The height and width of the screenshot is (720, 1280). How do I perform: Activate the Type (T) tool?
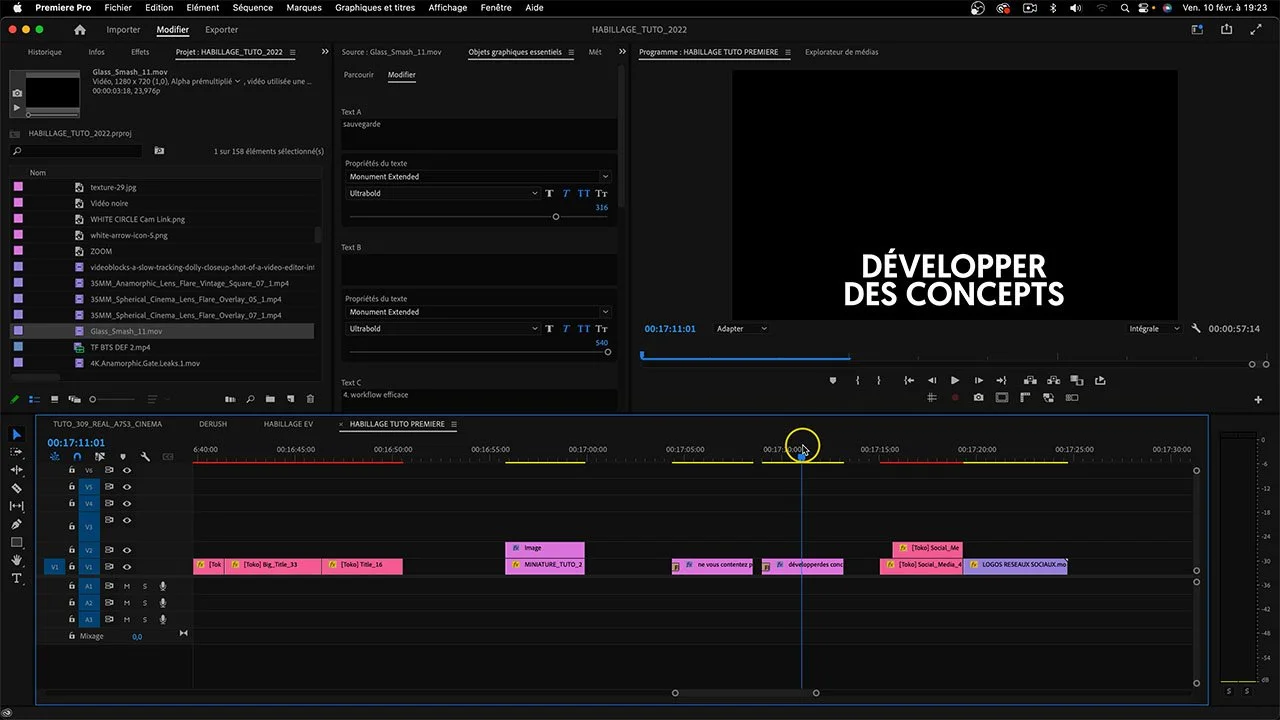tap(16, 578)
